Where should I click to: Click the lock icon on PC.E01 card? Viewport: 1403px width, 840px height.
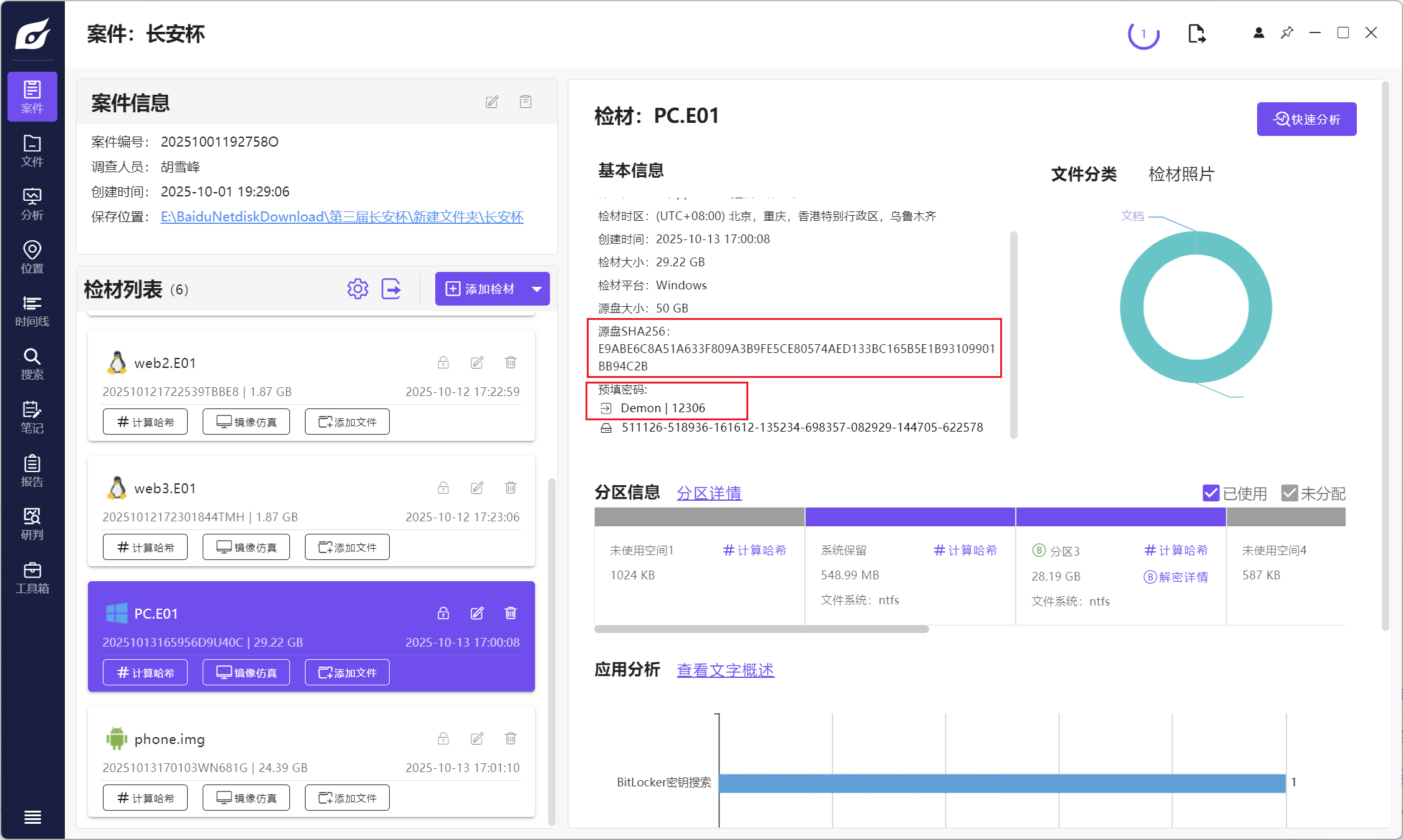tap(443, 613)
